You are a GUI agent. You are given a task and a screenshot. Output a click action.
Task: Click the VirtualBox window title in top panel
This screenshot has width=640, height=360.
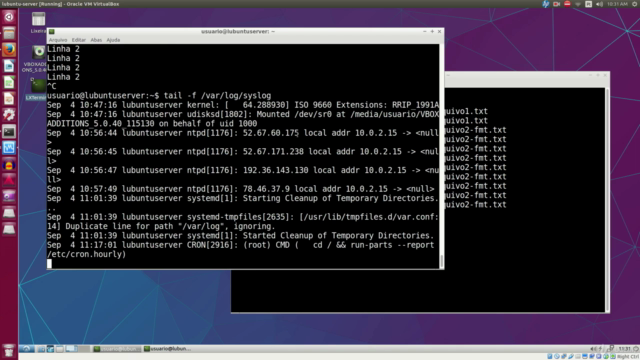pyautogui.click(x=60, y=4)
